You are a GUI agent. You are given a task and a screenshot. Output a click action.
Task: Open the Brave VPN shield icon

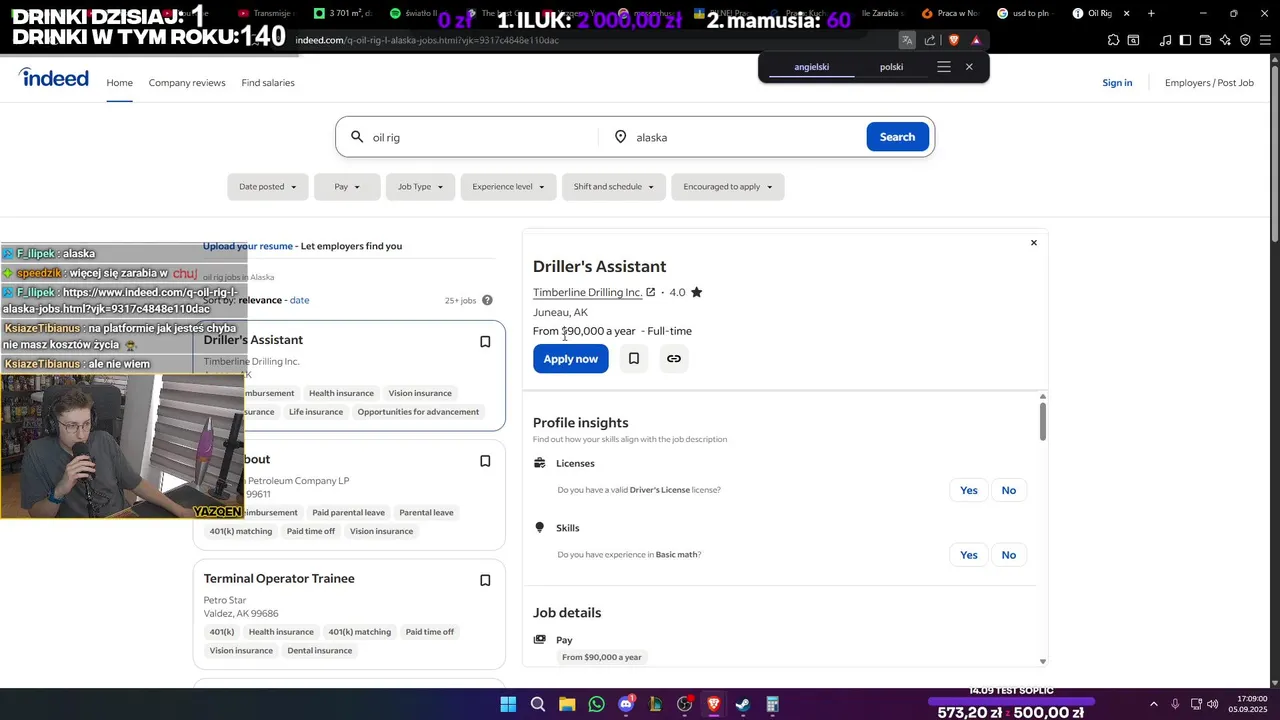coord(1245,40)
